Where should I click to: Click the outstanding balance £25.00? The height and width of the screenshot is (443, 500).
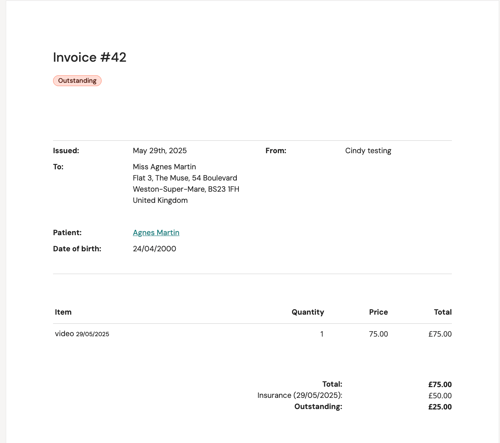pyautogui.click(x=440, y=407)
